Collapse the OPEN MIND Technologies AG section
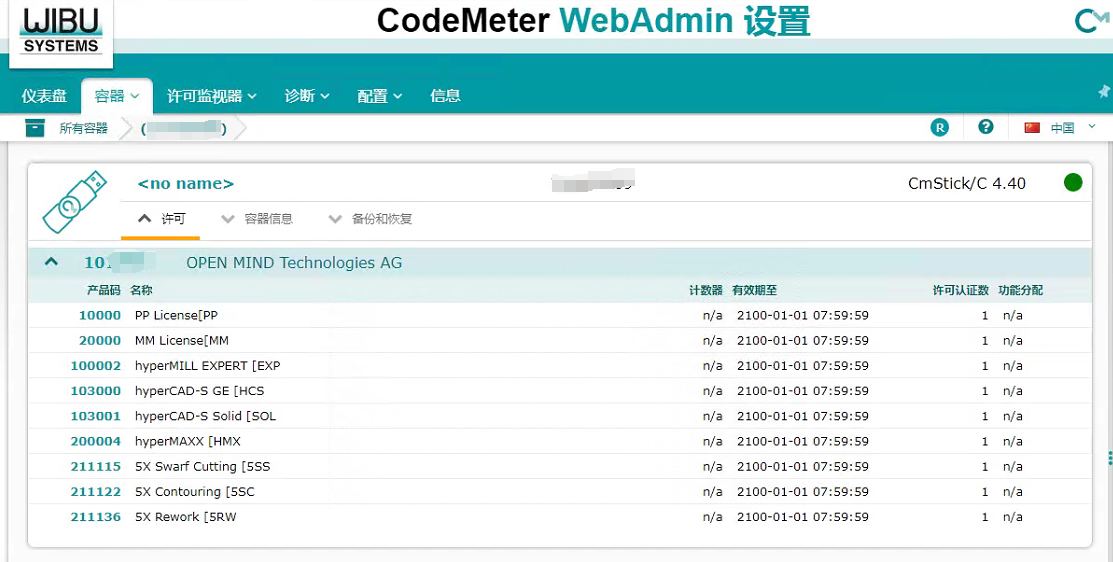 pos(51,262)
